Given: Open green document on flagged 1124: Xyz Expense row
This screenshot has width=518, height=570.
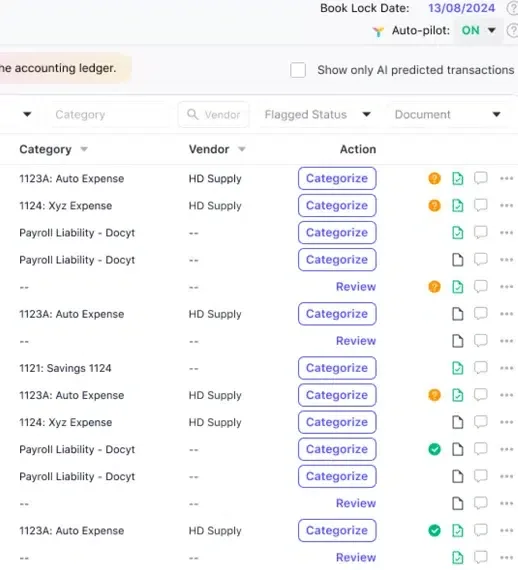Looking at the screenshot, I should 458,206.
